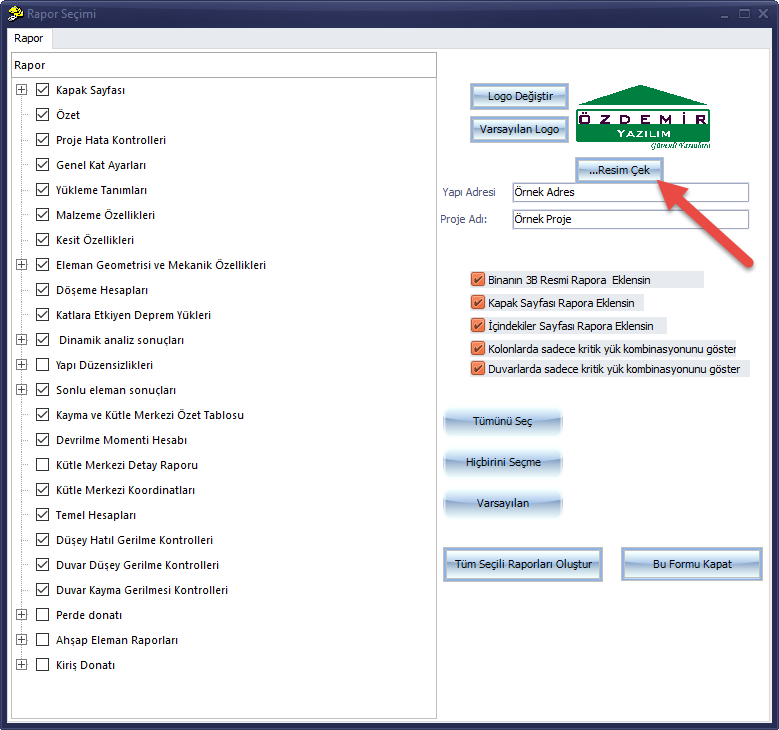Expand the Yapı Düzensizlikleri node
Image resolution: width=779 pixels, height=730 pixels.
coord(21,365)
